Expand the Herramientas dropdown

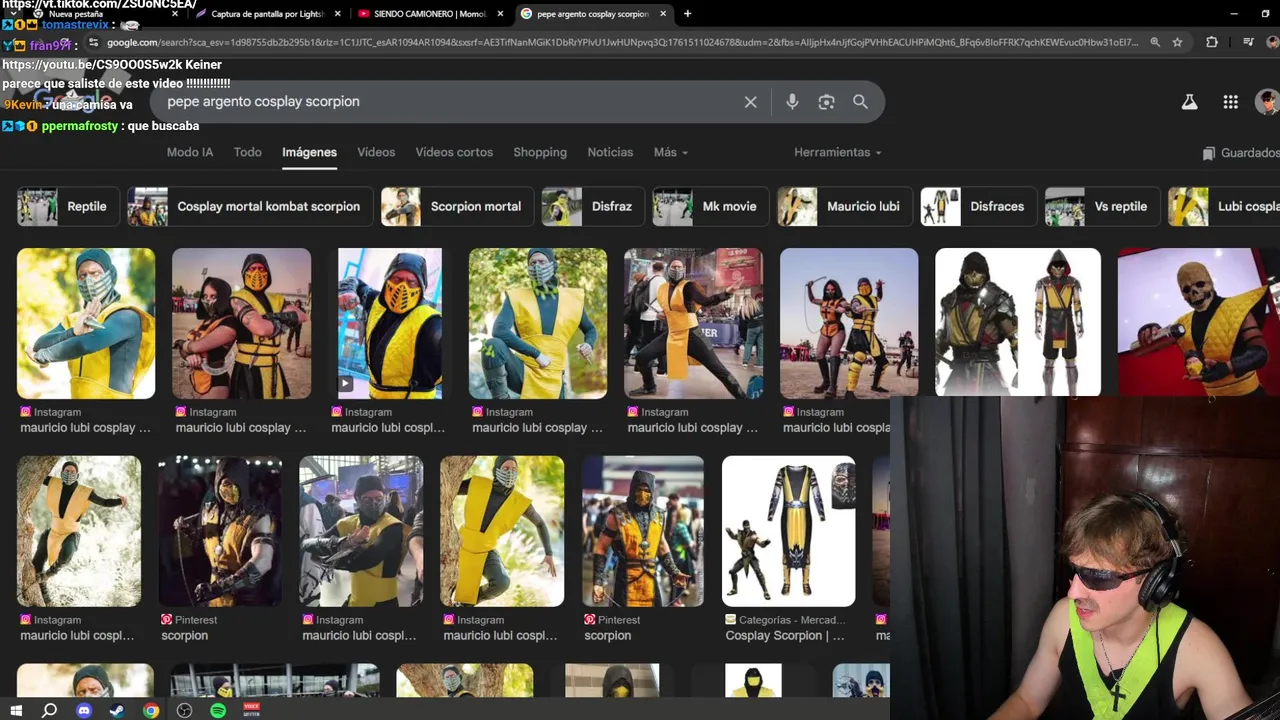tap(838, 152)
